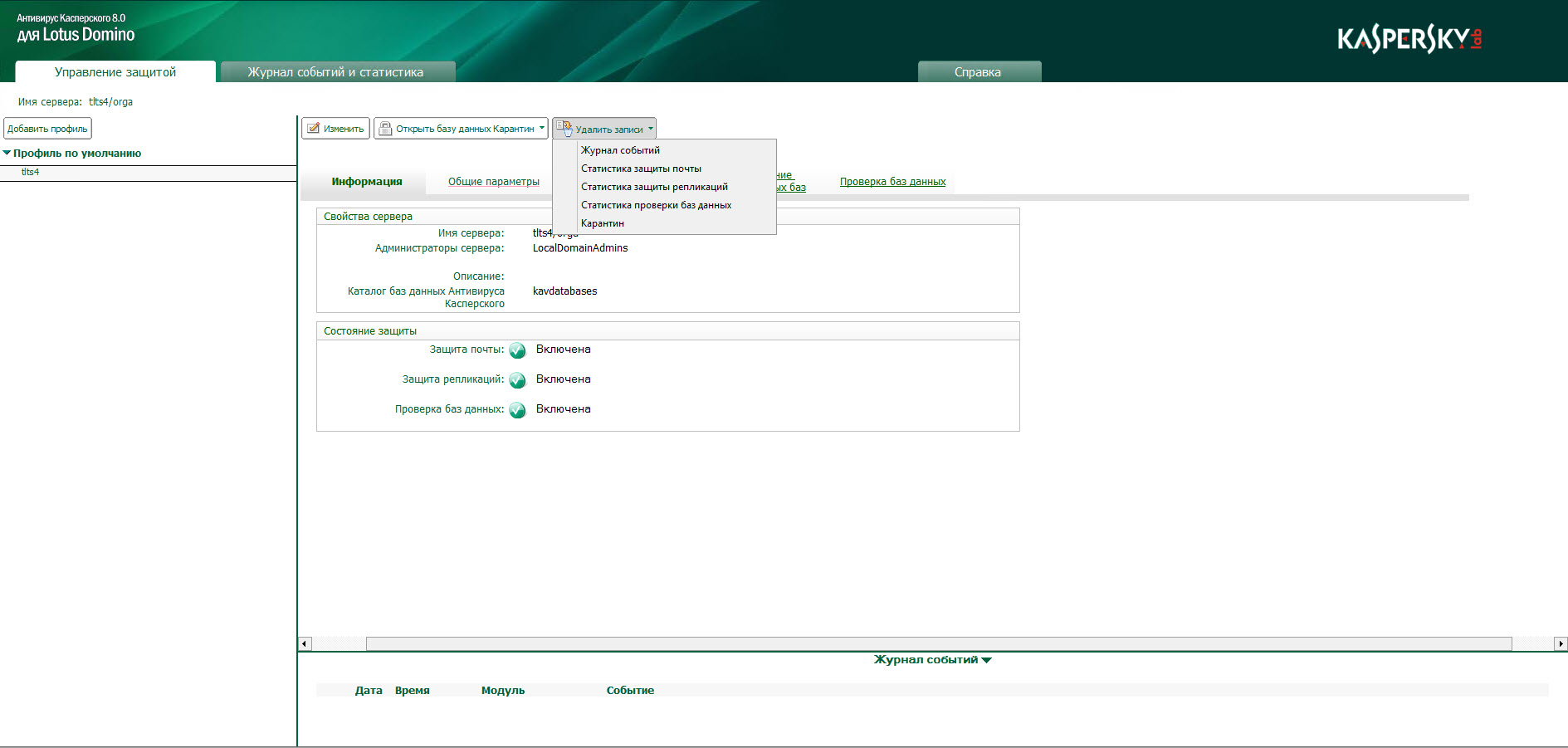This screenshot has width=1568, height=748.
Task: Click the Защита почты green status icon
Action: tap(517, 350)
